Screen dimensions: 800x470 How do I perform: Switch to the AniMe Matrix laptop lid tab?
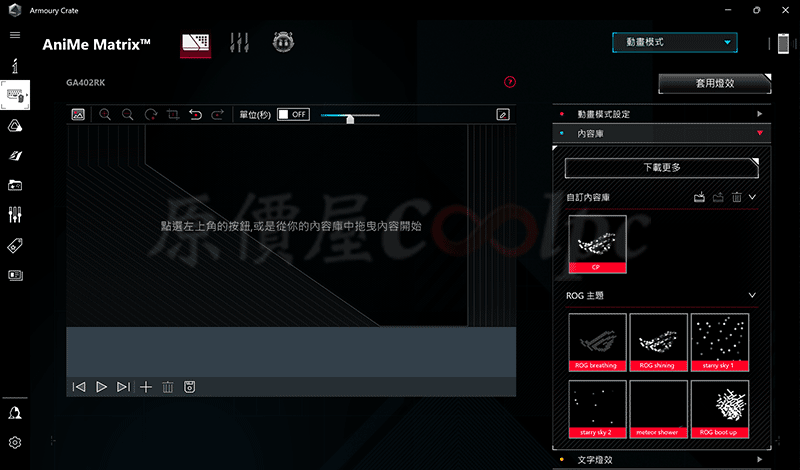pos(195,44)
